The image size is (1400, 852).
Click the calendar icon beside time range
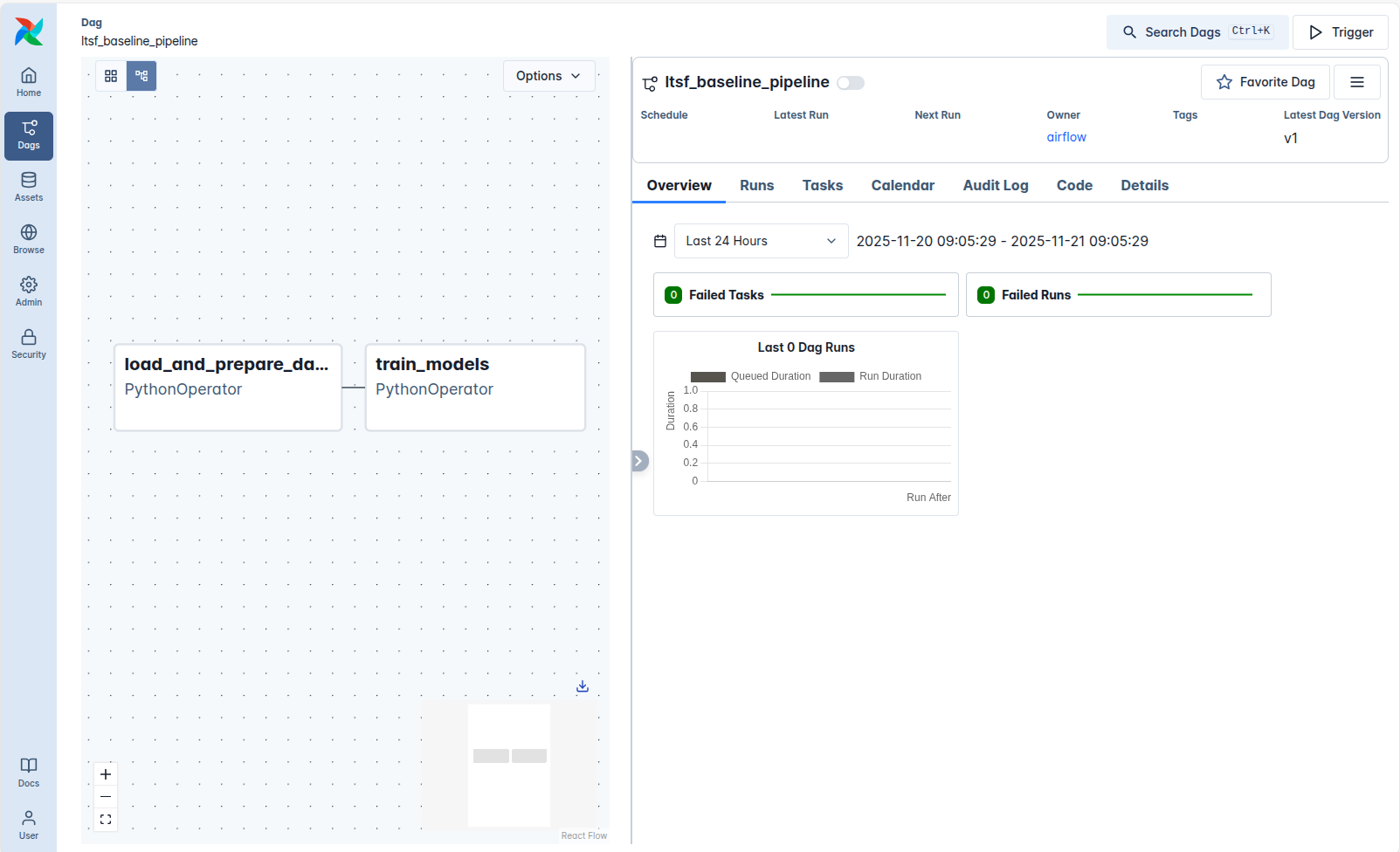pyautogui.click(x=660, y=241)
